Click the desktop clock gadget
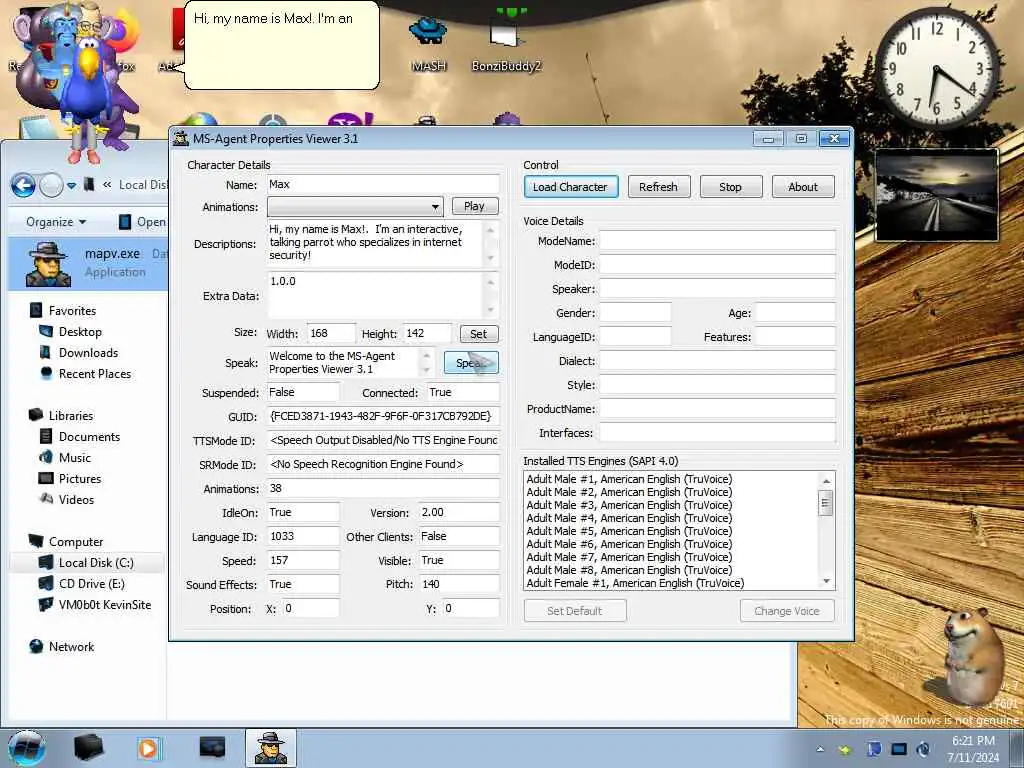 (x=936, y=69)
